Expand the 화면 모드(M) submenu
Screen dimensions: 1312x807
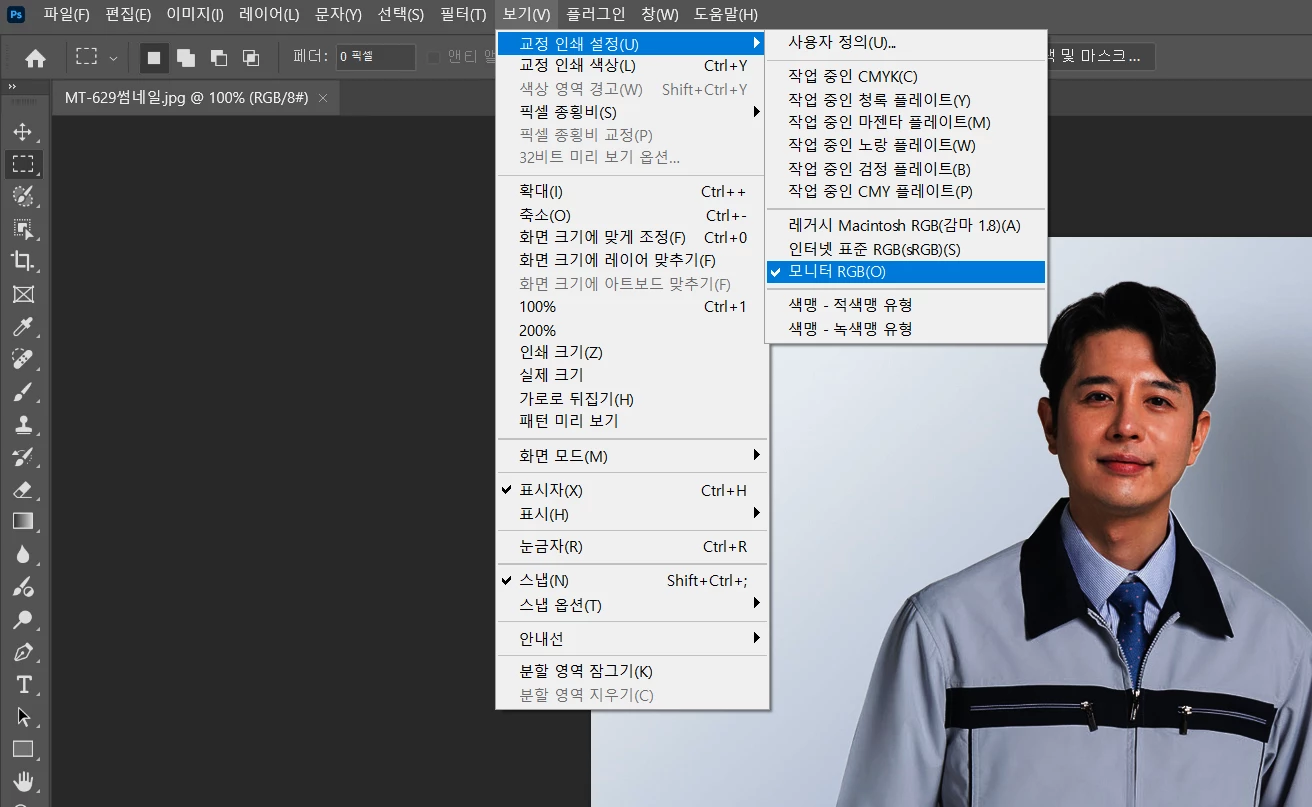(x=633, y=456)
